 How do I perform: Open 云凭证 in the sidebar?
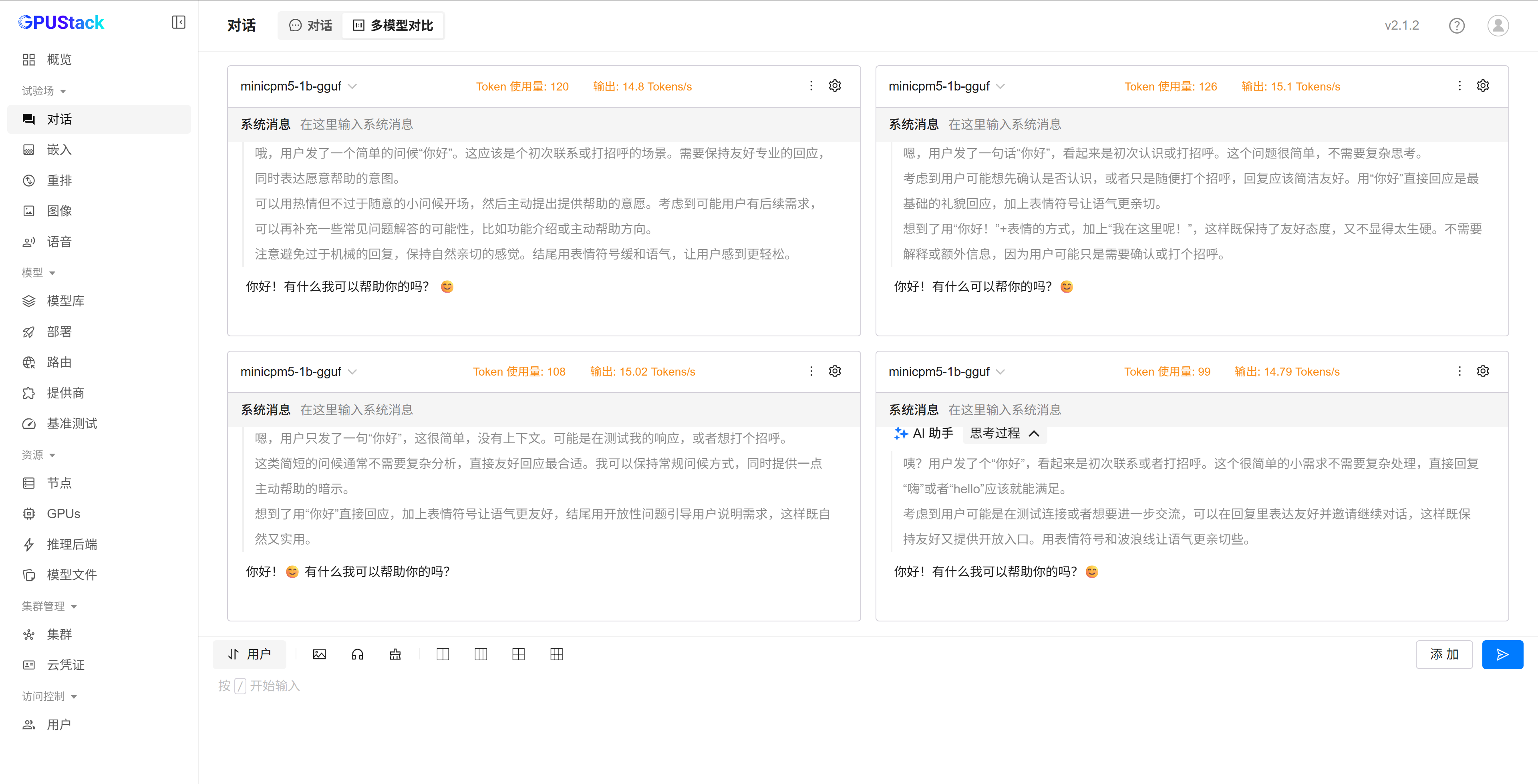(x=99, y=665)
